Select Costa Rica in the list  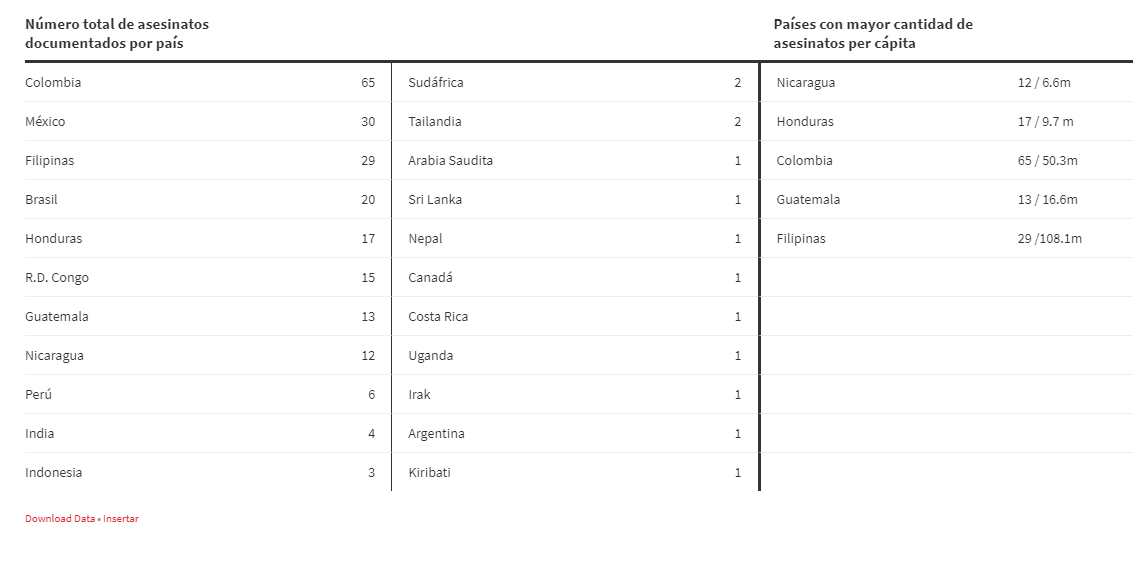coord(438,317)
